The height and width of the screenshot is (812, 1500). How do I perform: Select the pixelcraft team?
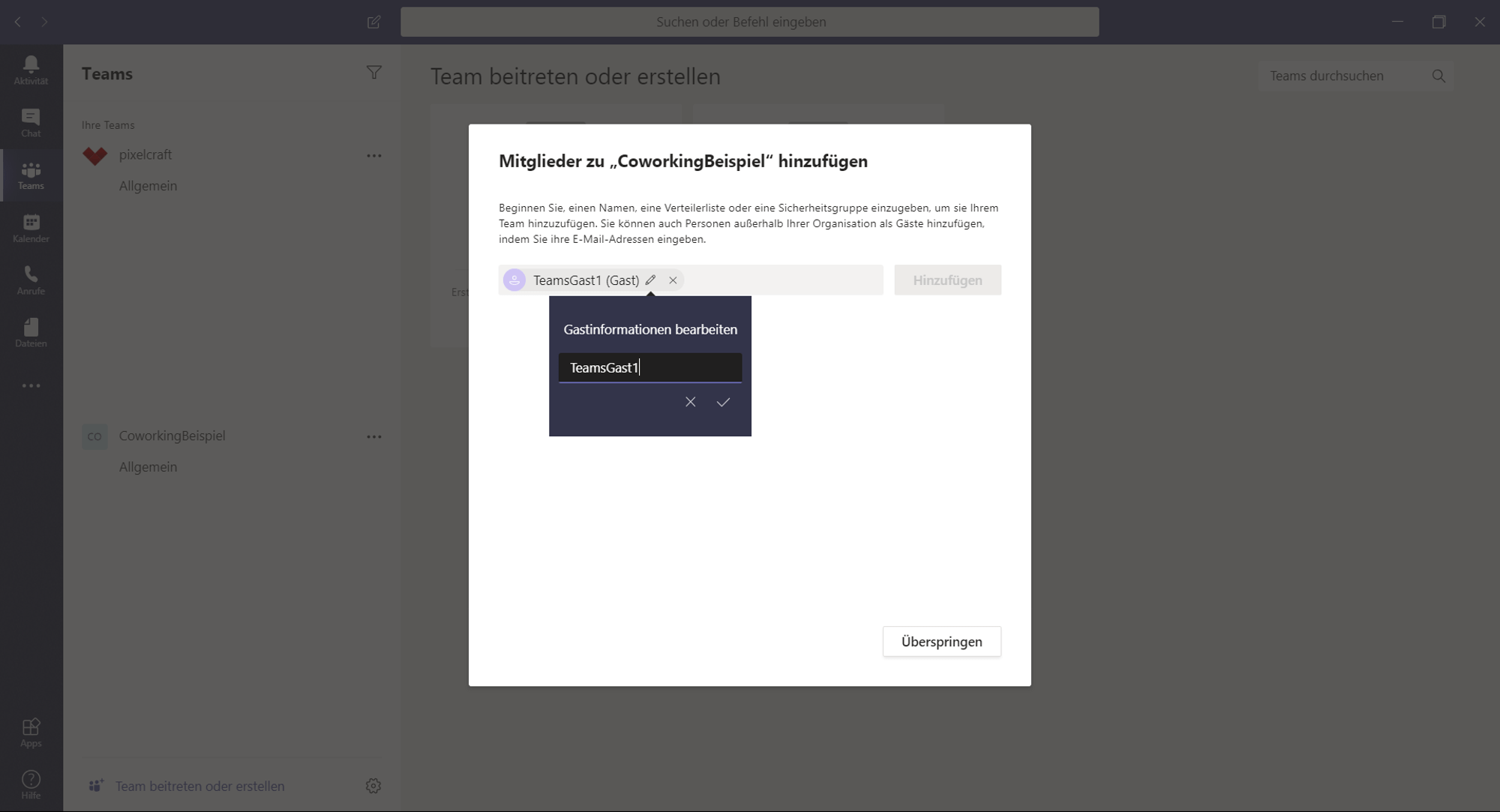(145, 154)
